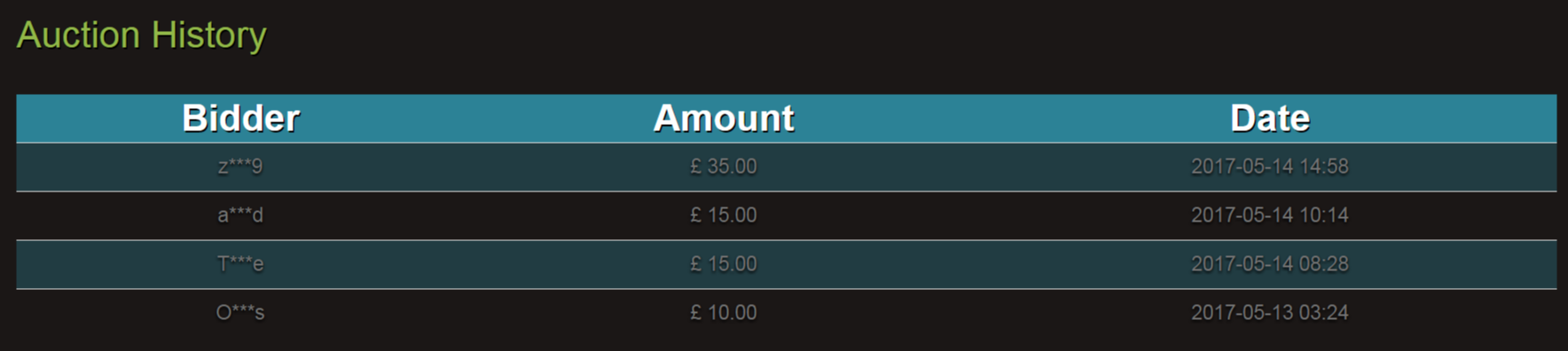Click the date 2017-05-14 10:14
The height and width of the screenshot is (351, 1568).
[x=1270, y=215]
